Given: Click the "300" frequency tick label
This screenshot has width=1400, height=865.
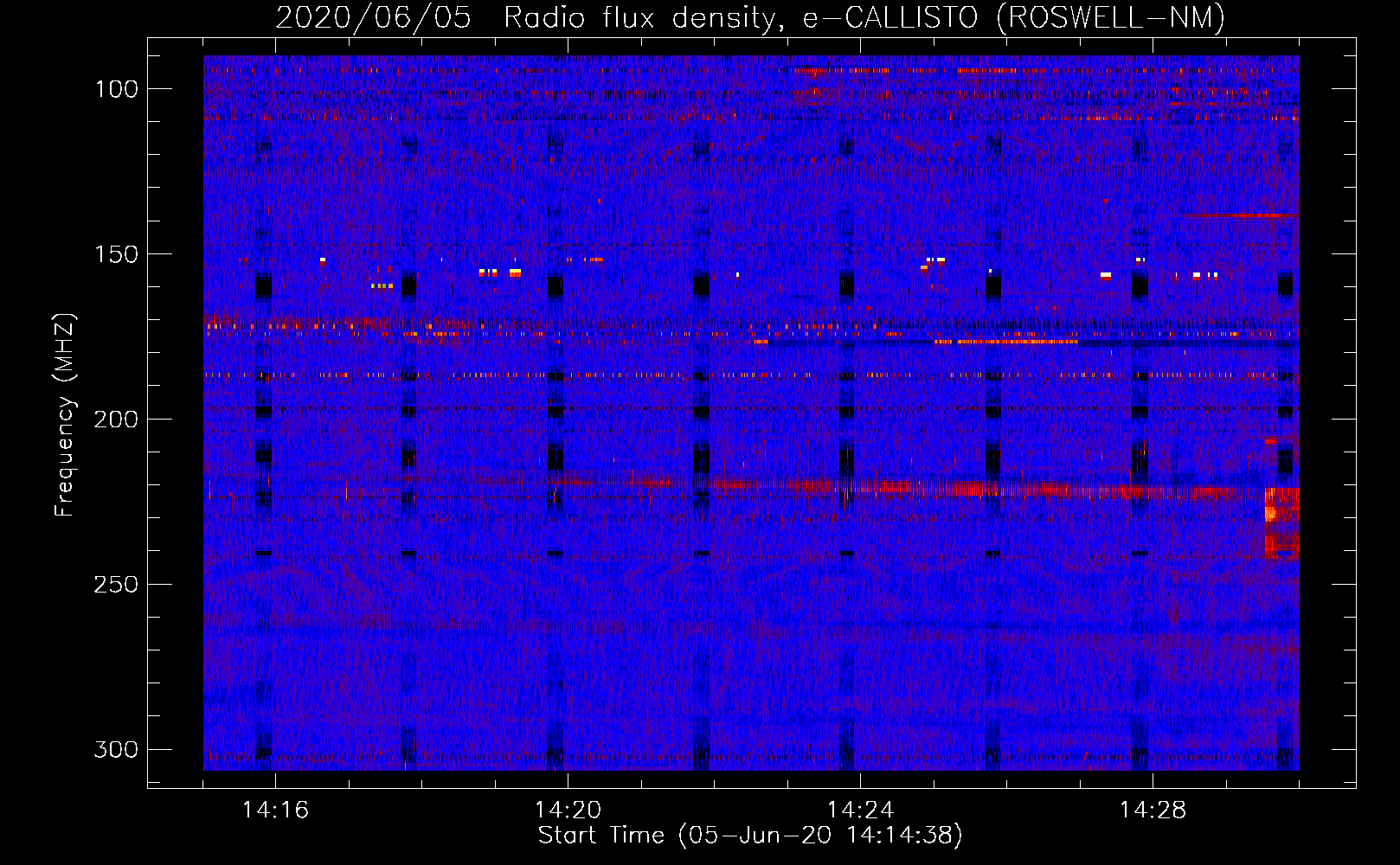Looking at the screenshot, I should pyautogui.click(x=117, y=749).
